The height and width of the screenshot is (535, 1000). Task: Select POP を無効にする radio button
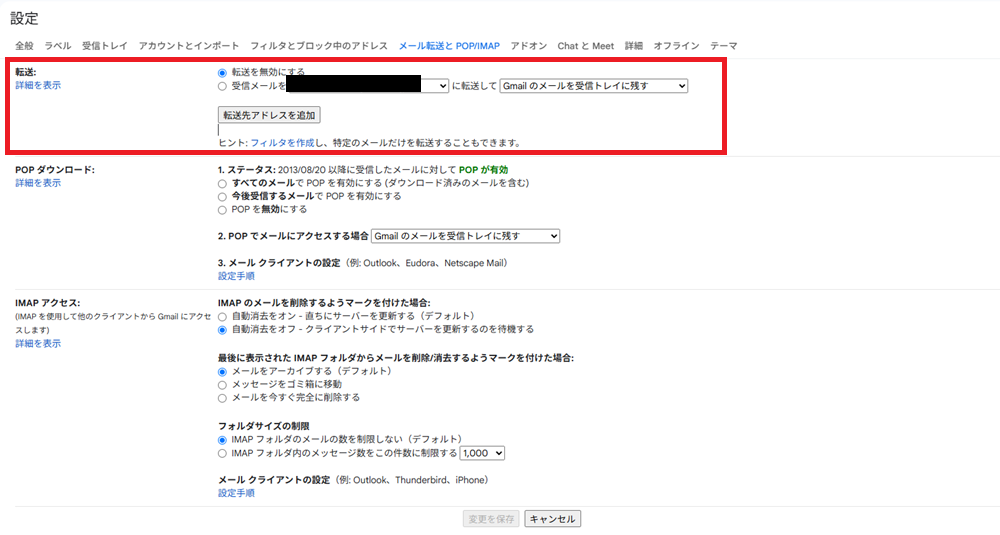[222, 210]
